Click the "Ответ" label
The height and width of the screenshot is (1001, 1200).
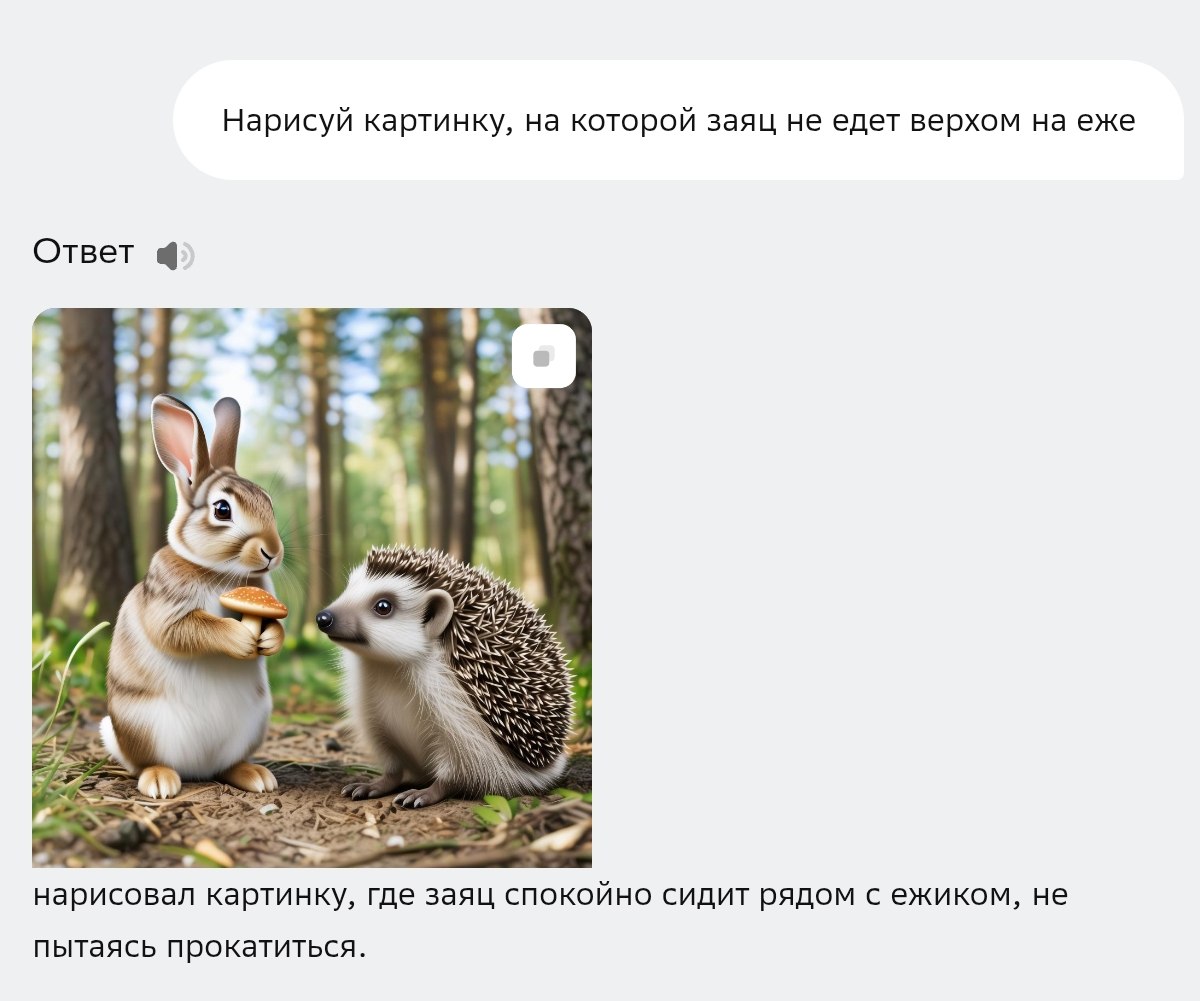pos(83,252)
